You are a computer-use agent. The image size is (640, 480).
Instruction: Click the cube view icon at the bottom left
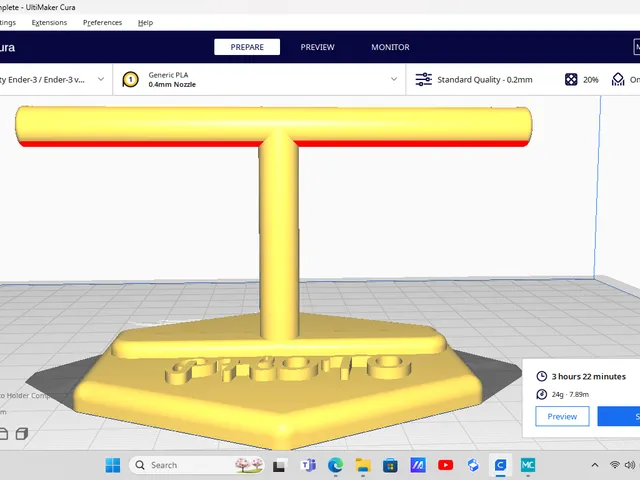(22, 433)
